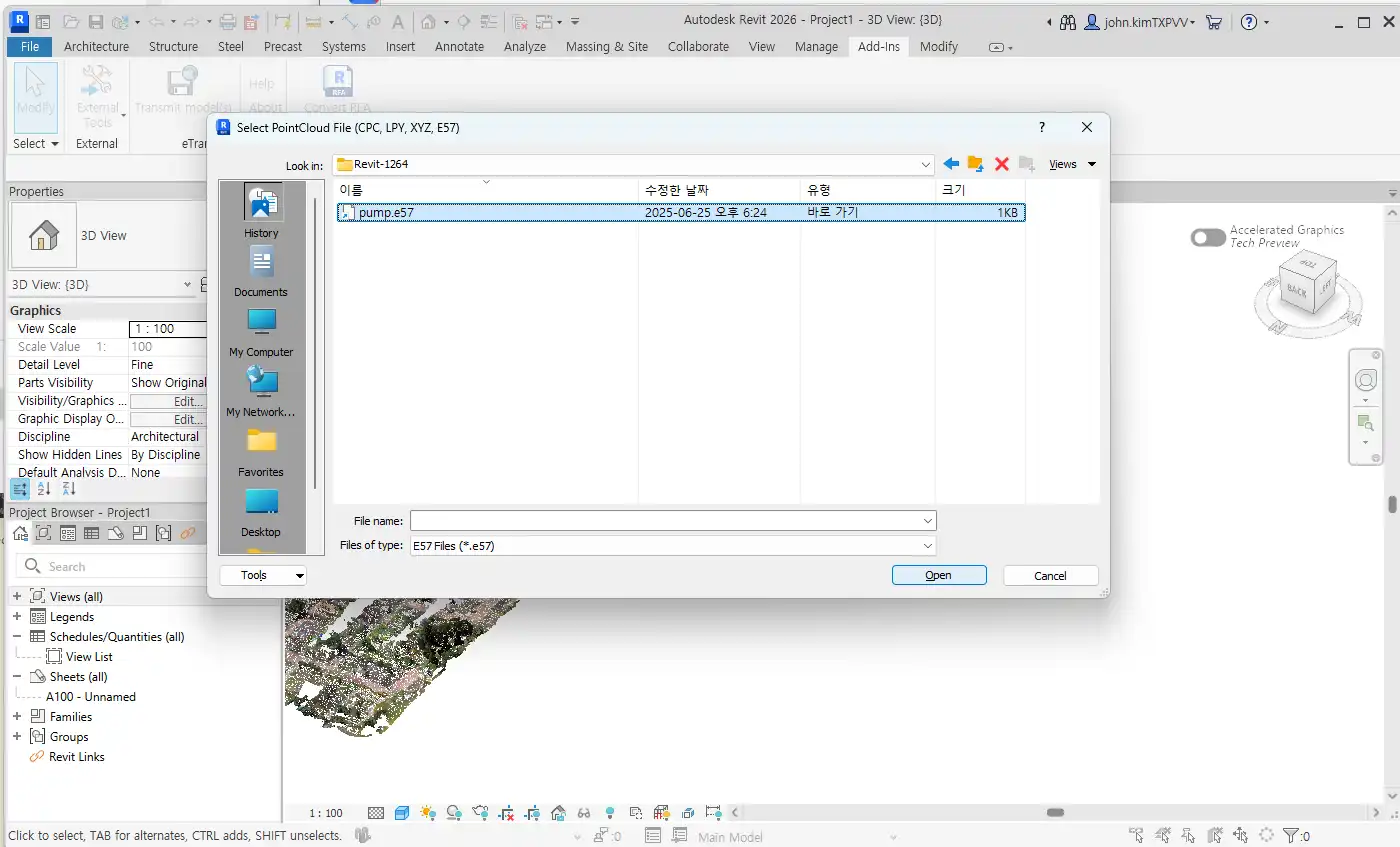Switch to the Architecture ribbon tab

click(96, 46)
